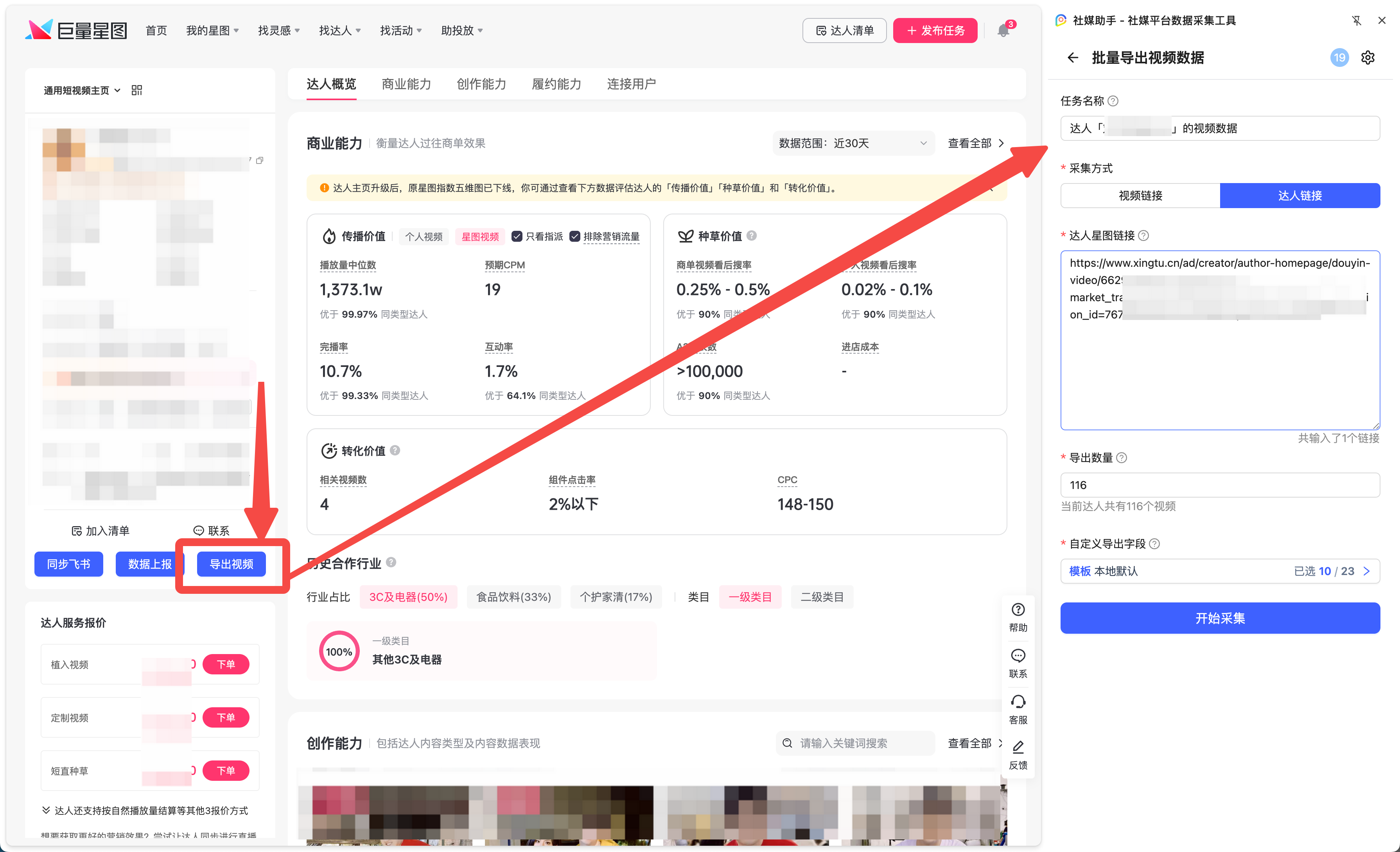Viewport: 1400px width, 852px height.
Task: Open the 通用短视频主页 dropdown
Action: tap(83, 90)
